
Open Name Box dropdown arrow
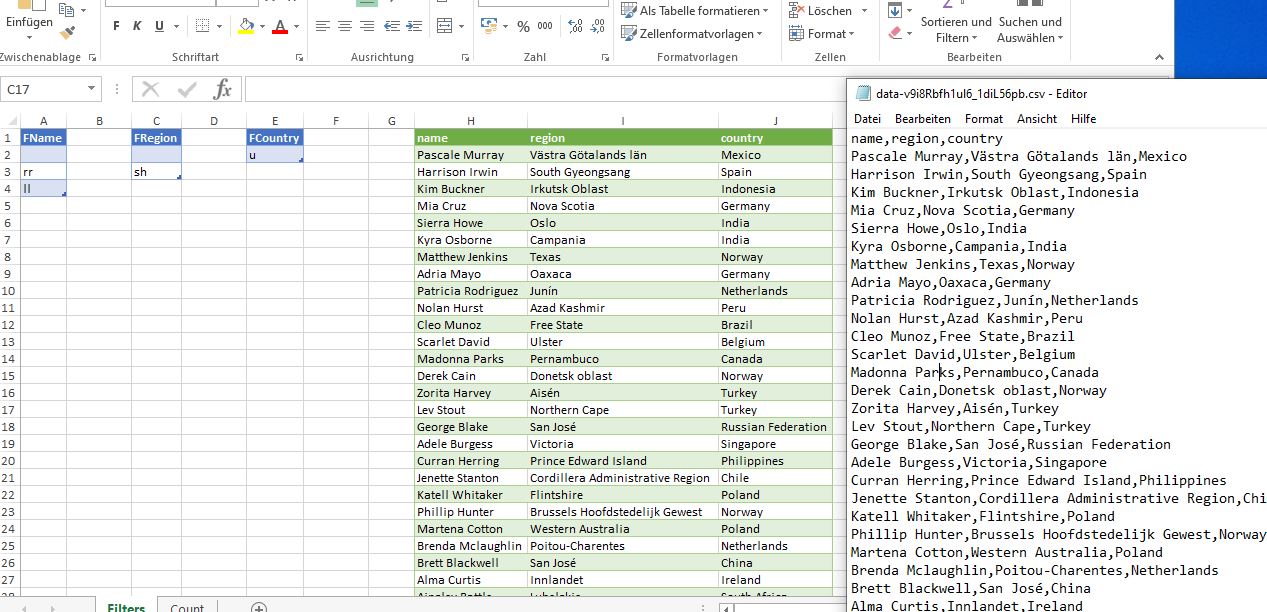(91, 89)
